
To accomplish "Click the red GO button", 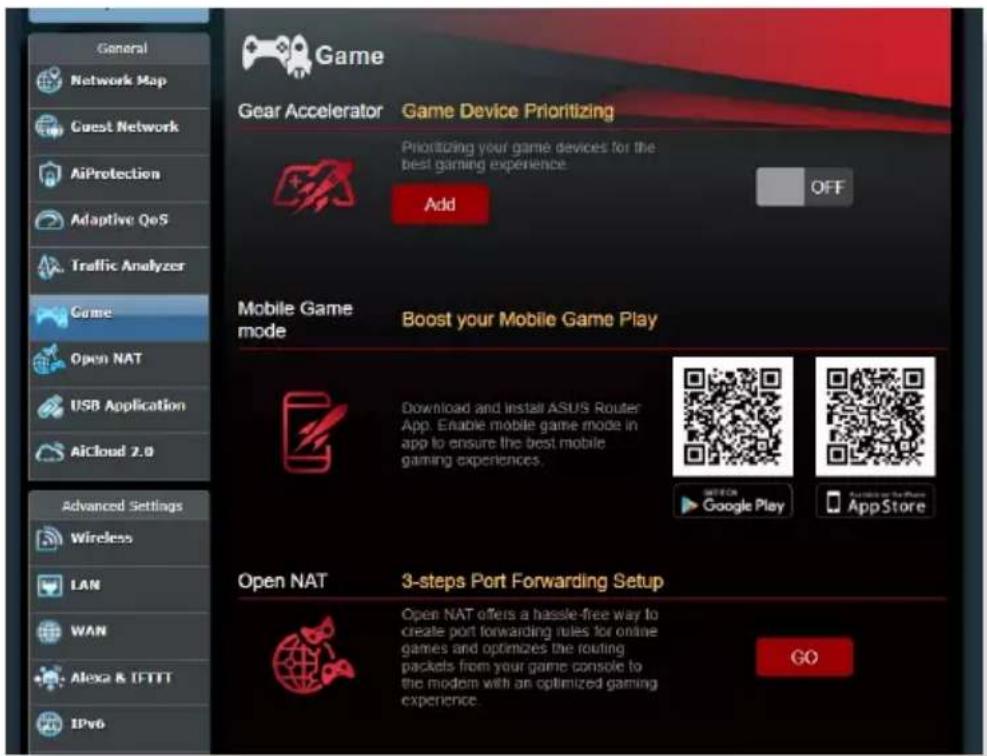I will point(804,657).
